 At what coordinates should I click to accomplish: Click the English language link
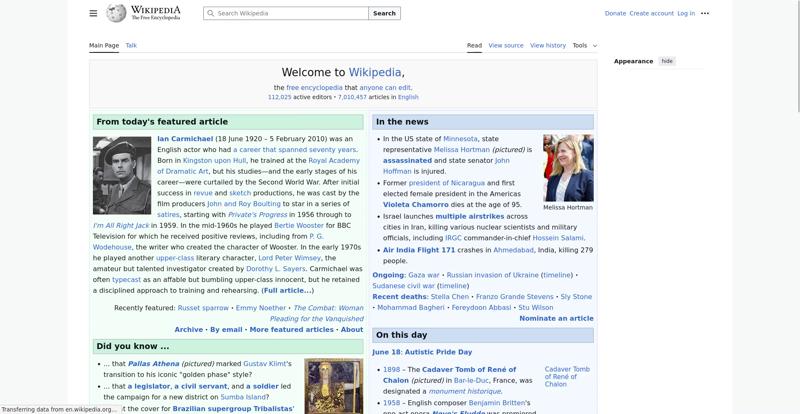408,97
